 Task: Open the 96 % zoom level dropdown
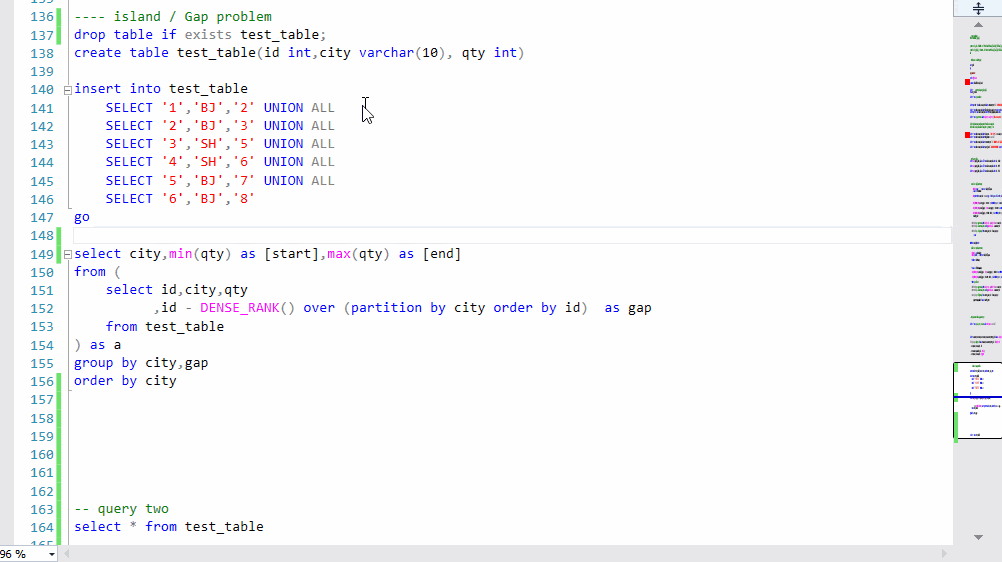(52, 554)
